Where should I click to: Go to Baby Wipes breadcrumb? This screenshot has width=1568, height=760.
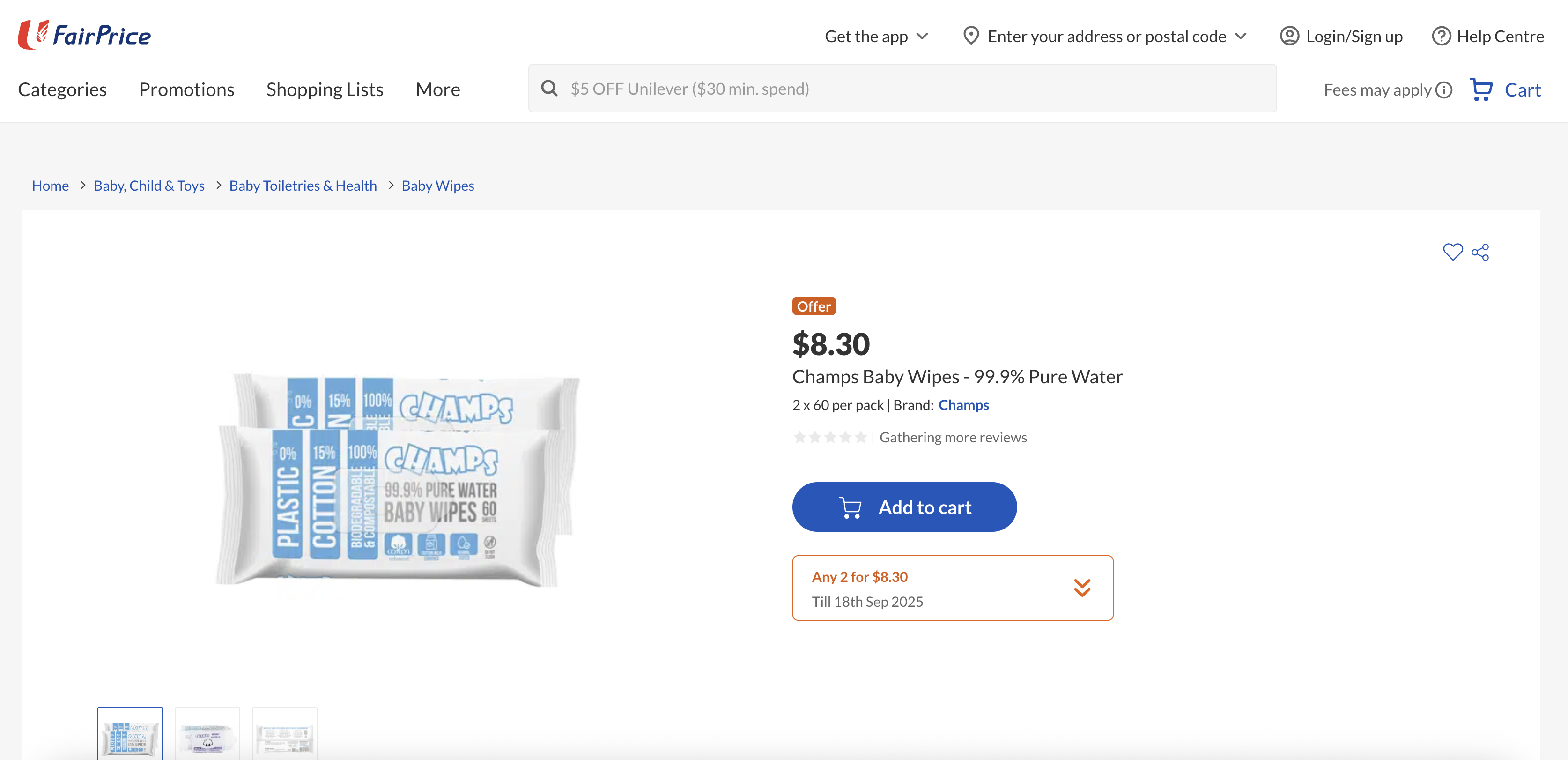point(437,185)
